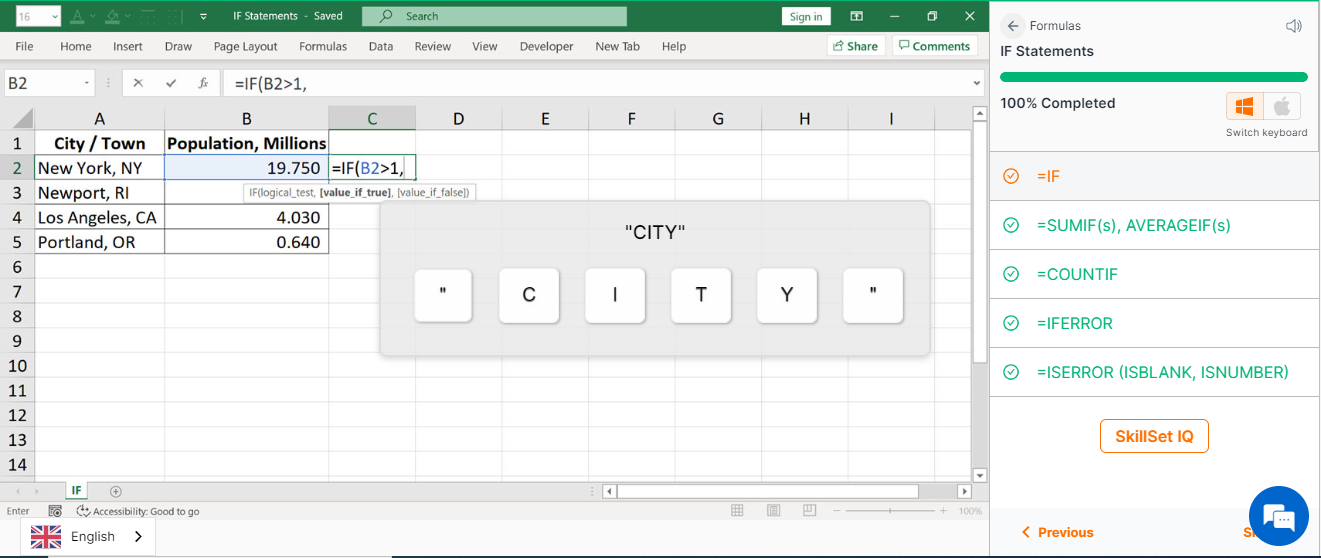Click the on-screen T key
Viewport: 1321px width, 558px height.
[x=701, y=295]
